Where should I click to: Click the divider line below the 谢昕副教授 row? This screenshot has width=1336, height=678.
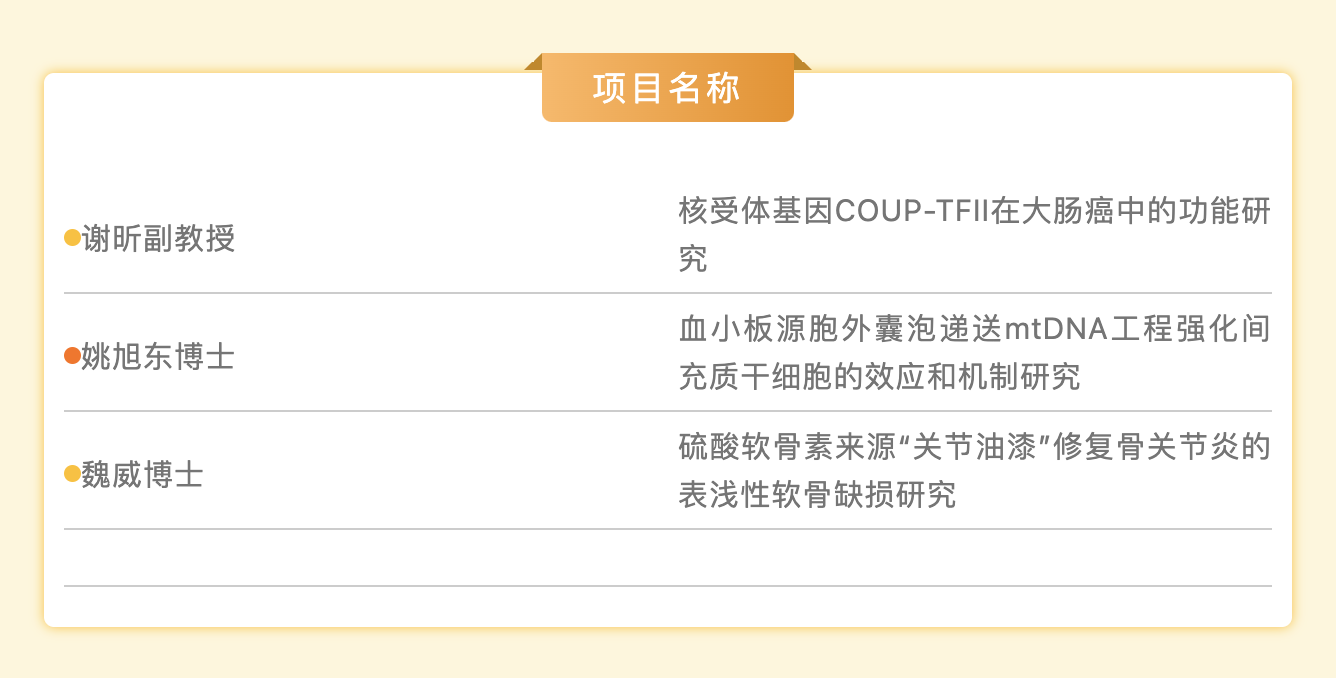(x=667, y=293)
